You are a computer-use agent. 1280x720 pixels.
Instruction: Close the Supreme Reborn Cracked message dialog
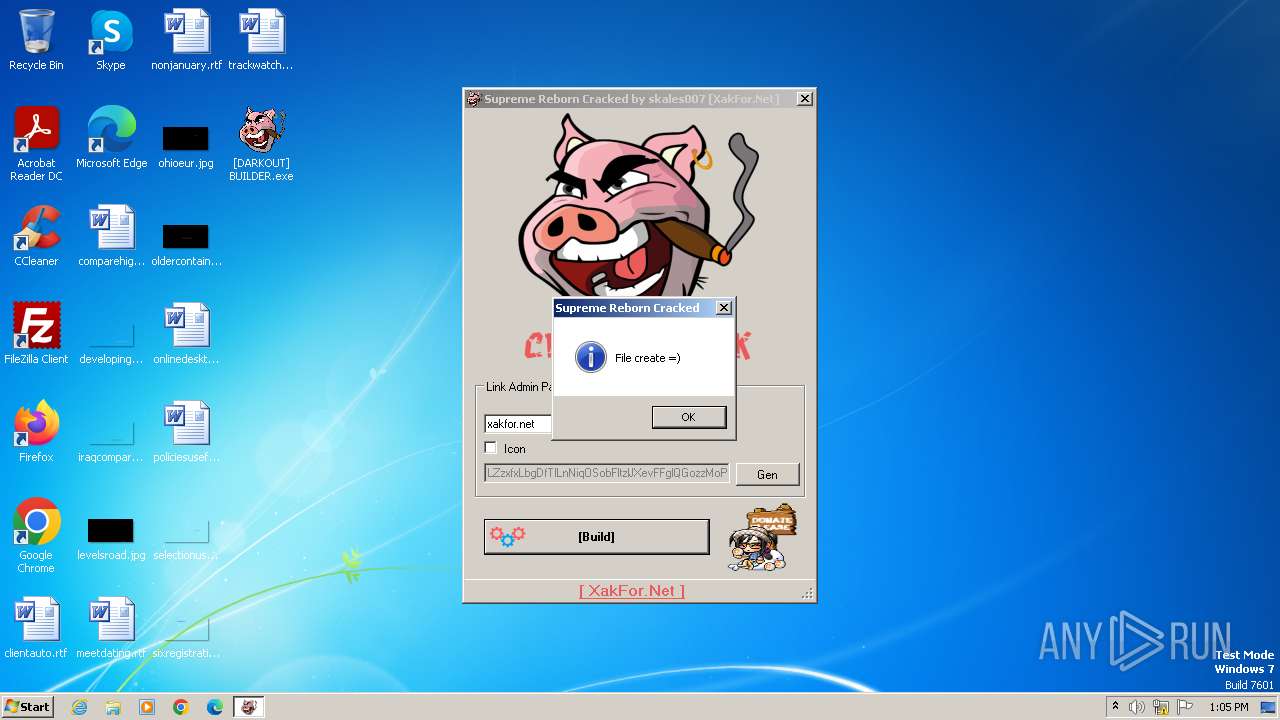(x=724, y=308)
